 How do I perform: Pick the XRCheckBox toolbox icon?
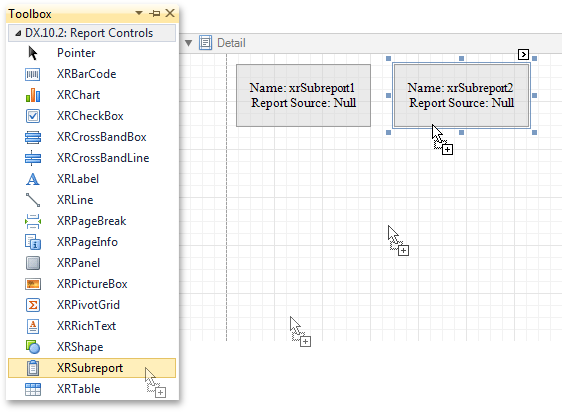tap(33, 116)
